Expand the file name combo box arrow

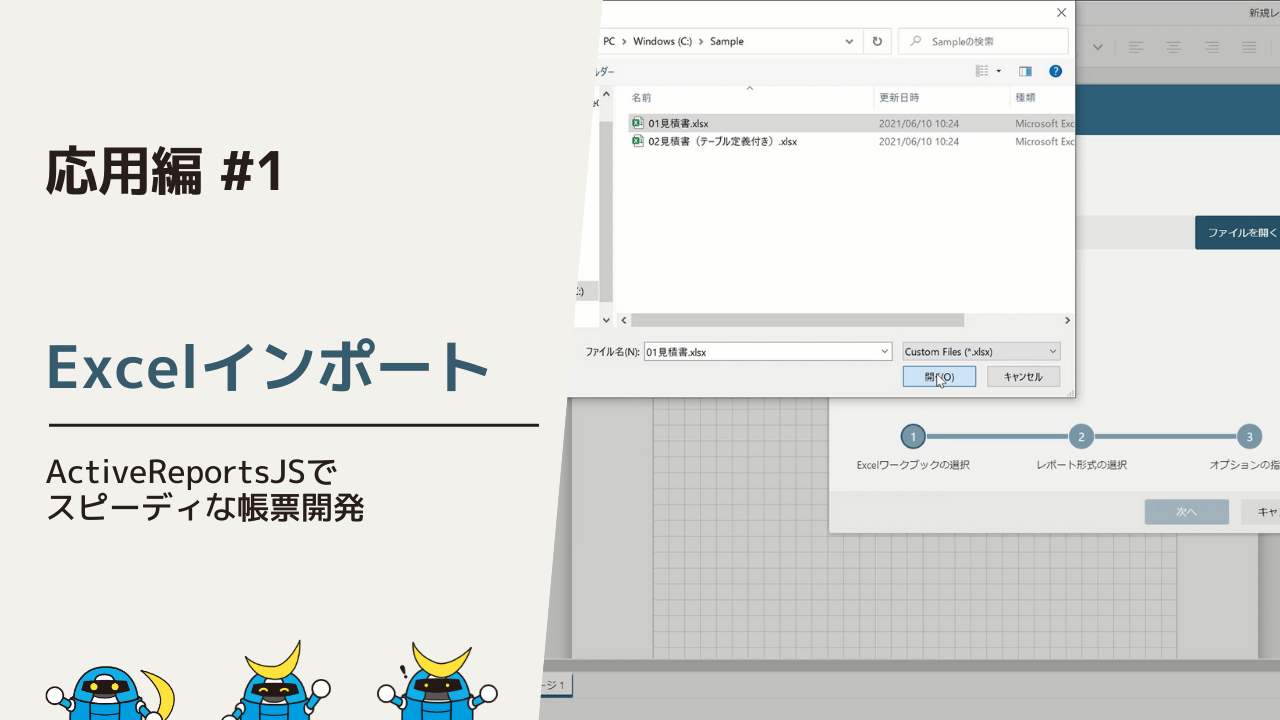coord(884,351)
